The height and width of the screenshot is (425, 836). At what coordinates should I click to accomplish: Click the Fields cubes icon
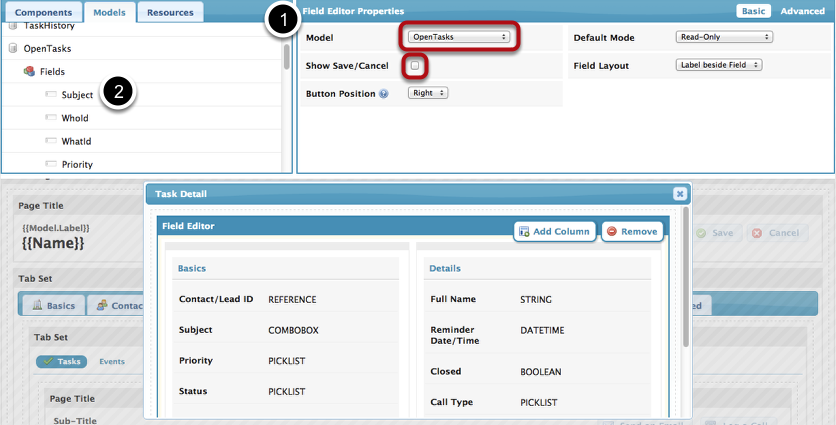[29, 72]
